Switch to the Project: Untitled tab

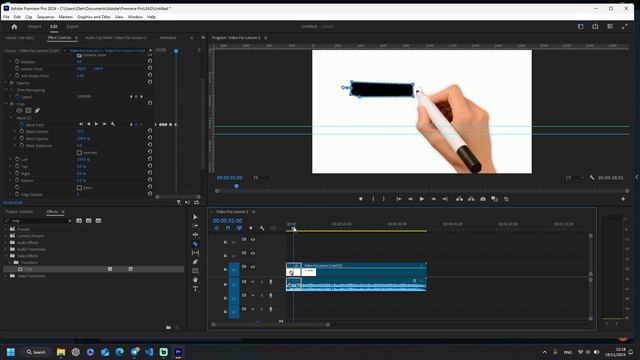(19, 212)
